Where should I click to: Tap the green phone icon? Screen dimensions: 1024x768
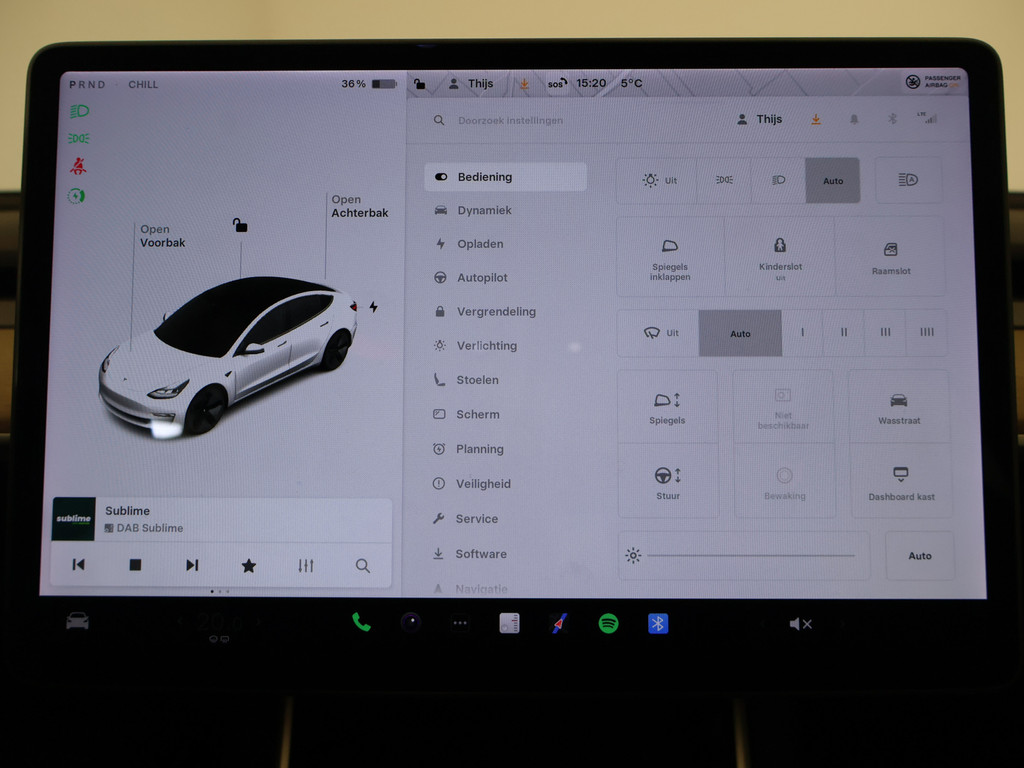(361, 623)
